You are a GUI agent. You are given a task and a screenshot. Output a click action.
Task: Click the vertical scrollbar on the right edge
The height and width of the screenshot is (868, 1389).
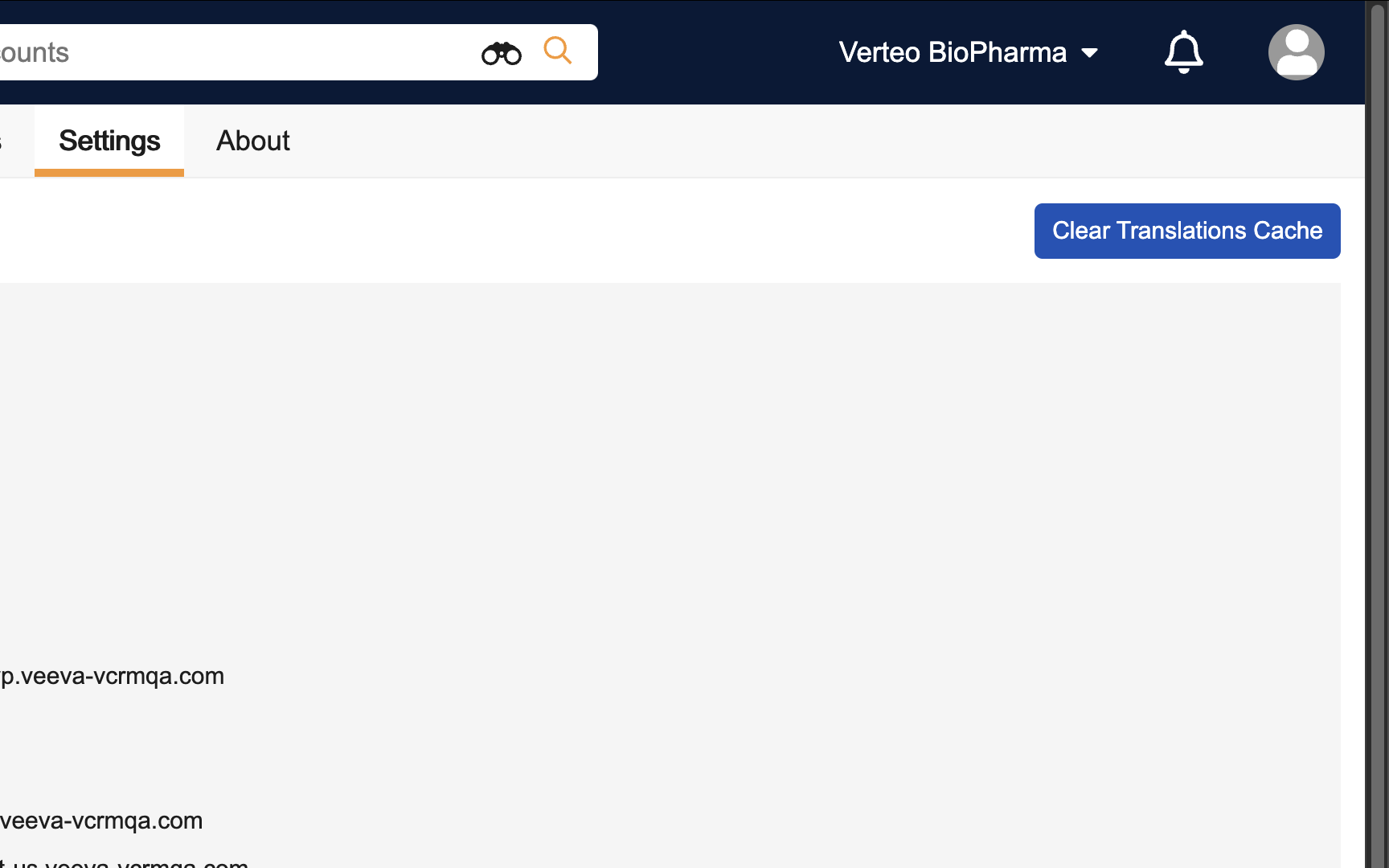point(1377,434)
